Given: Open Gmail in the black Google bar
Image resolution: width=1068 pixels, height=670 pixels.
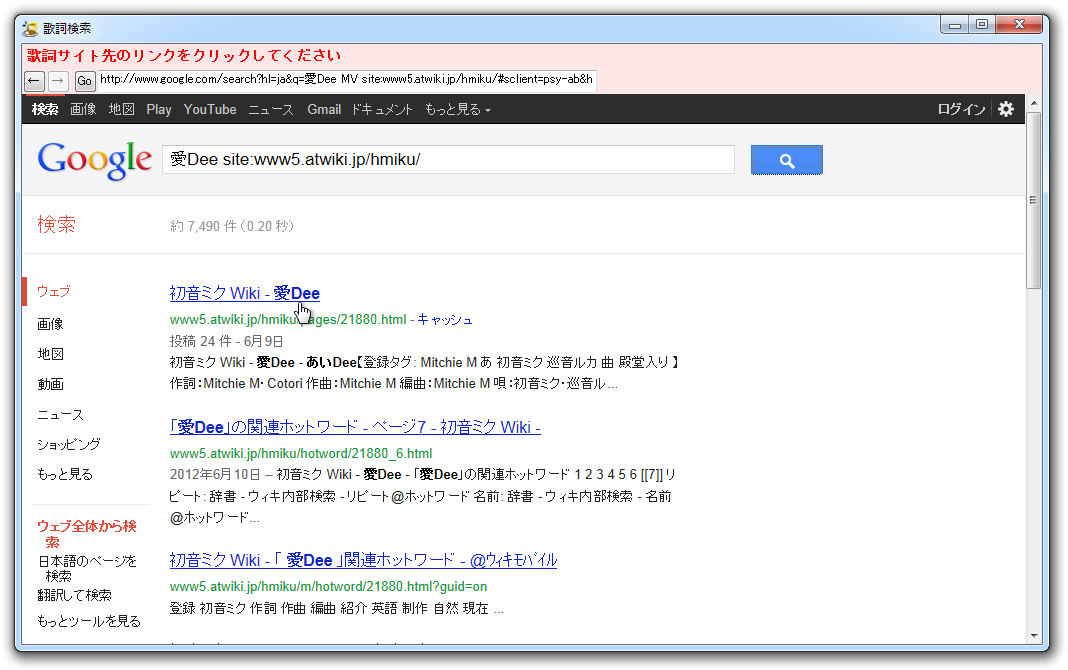Looking at the screenshot, I should [x=324, y=110].
